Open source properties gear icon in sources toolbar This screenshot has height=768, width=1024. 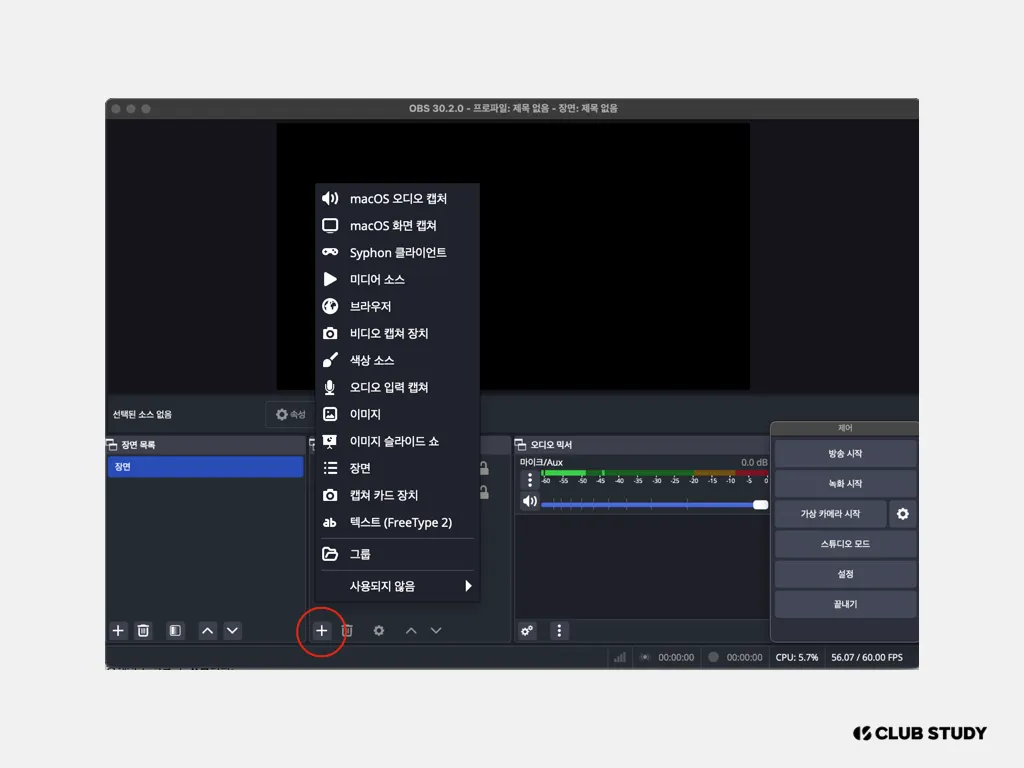[x=379, y=631]
